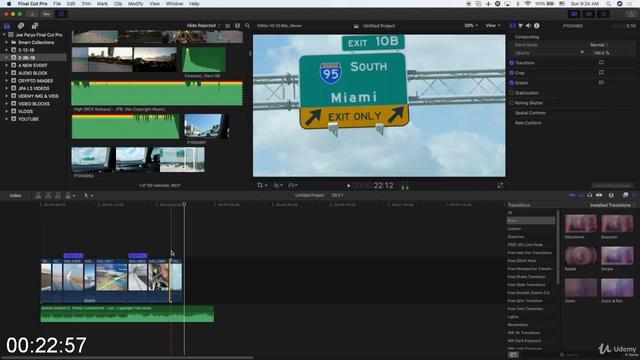Expand the Smart Collections folder
640x360 pixels.
point(7,42)
